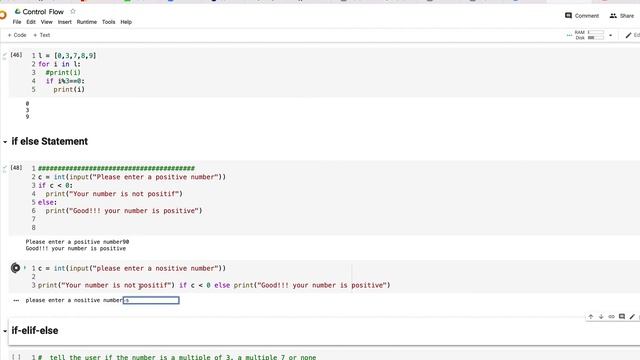Copy link to the cell

(611, 317)
